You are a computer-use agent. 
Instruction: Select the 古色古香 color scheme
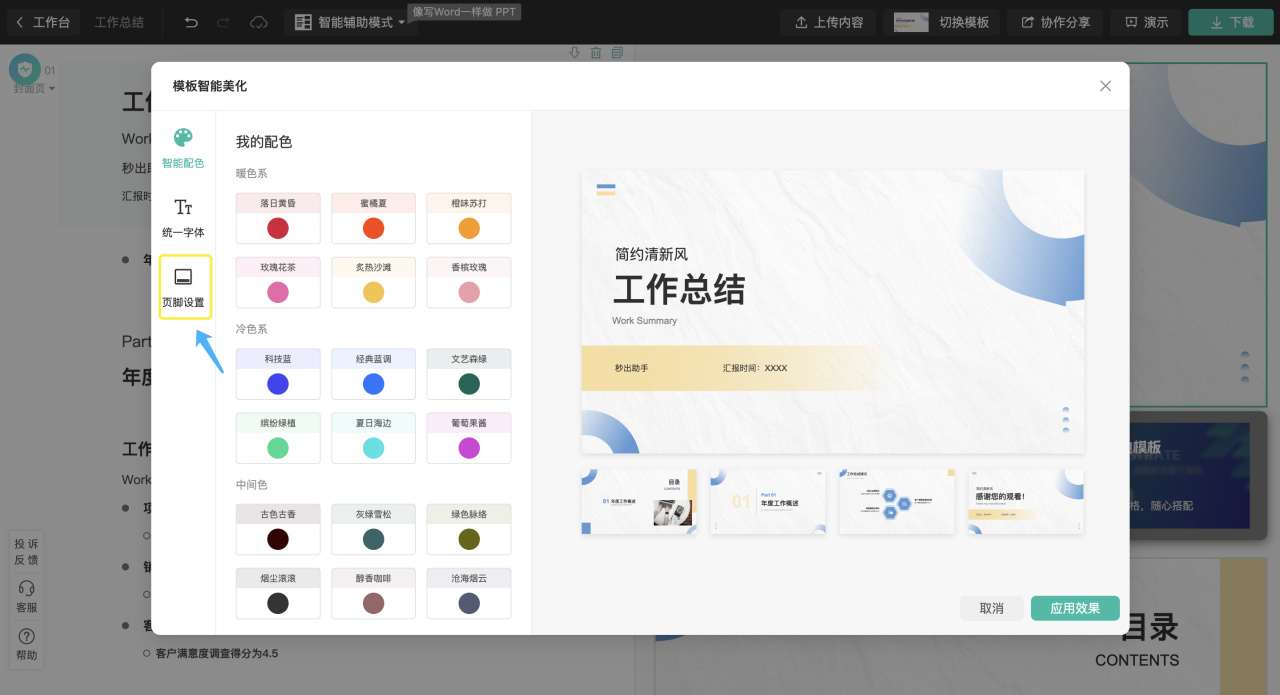(x=278, y=529)
